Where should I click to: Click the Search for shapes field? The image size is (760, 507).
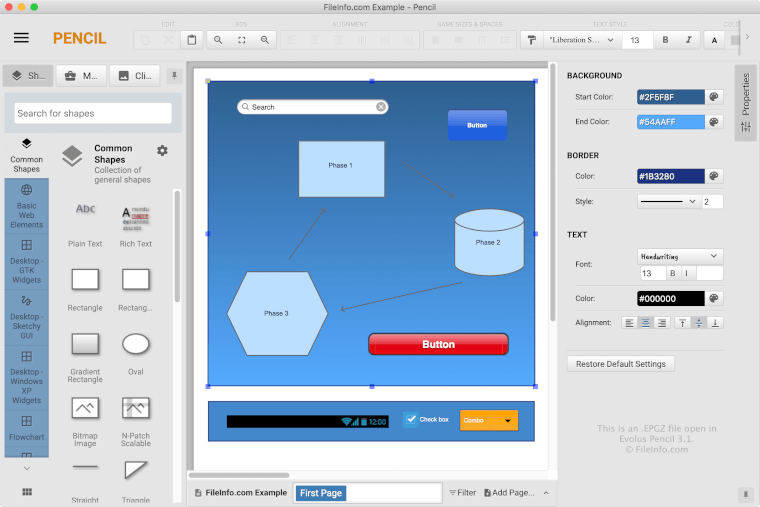[93, 114]
